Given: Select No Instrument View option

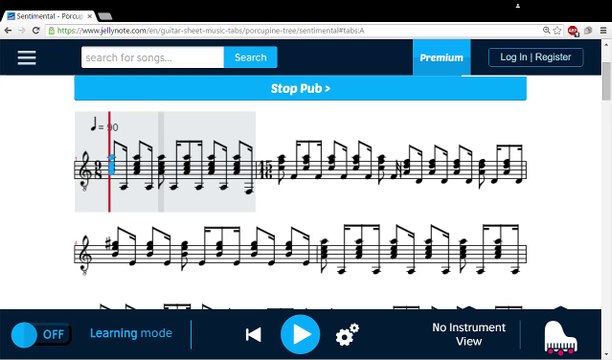Looking at the screenshot, I should (x=469, y=334).
